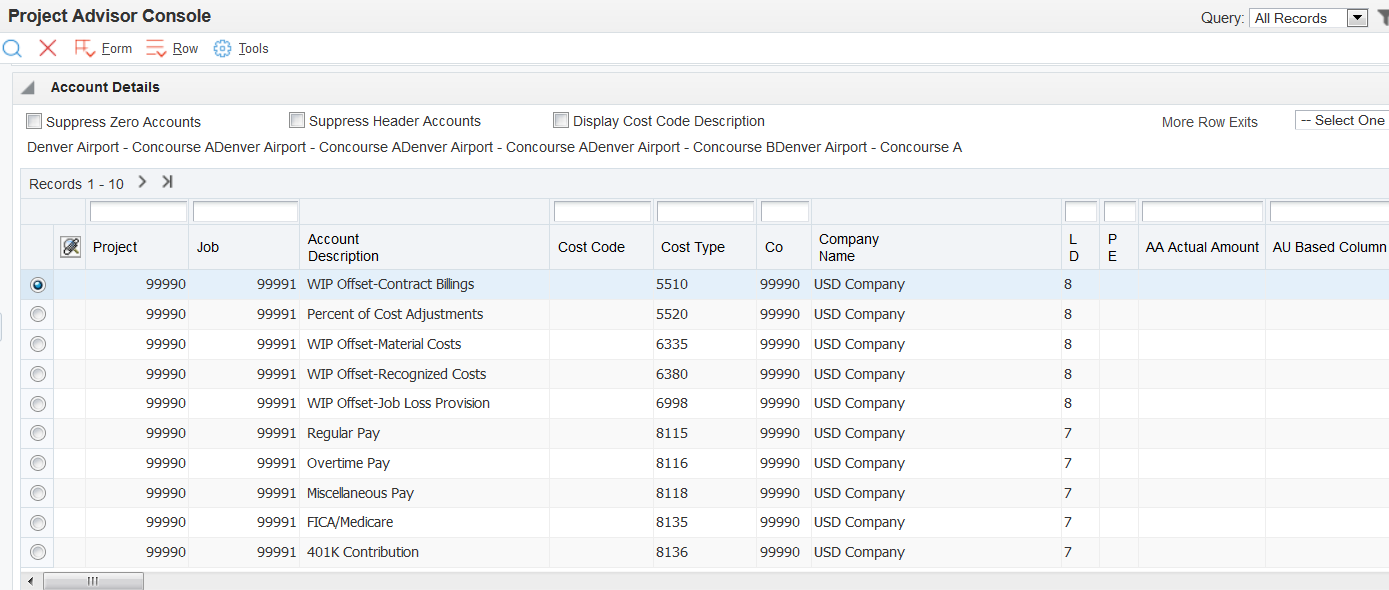Screen dimensions: 1389x590
Task: Click the AU Based Column header
Action: coord(1330,247)
